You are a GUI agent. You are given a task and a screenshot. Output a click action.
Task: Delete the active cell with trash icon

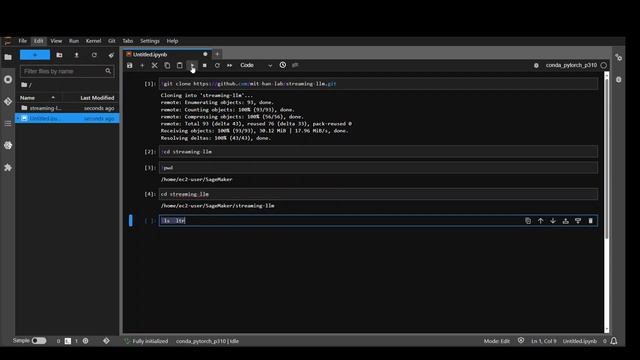[x=591, y=221]
